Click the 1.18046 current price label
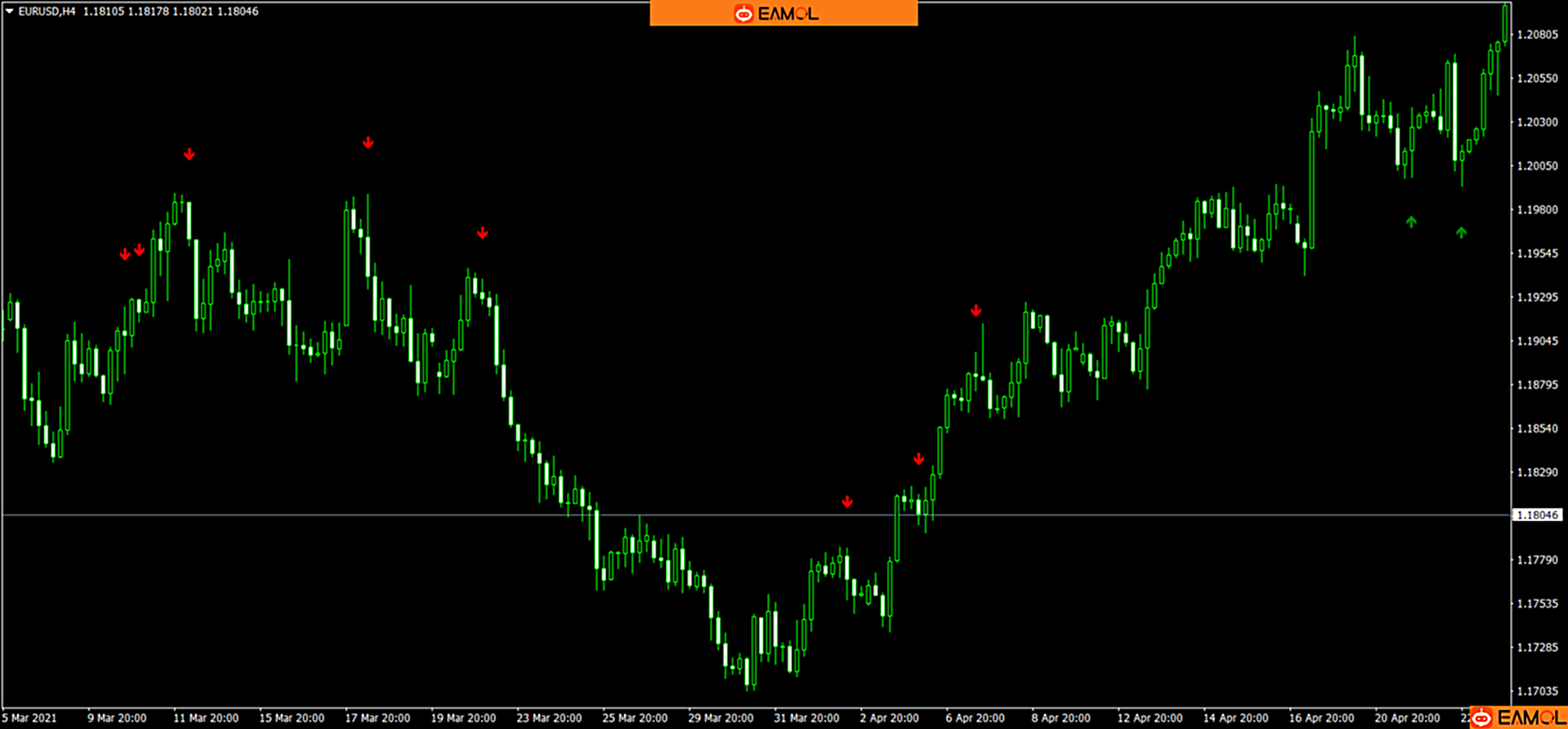Viewport: 1568px width, 729px height. tap(1538, 515)
